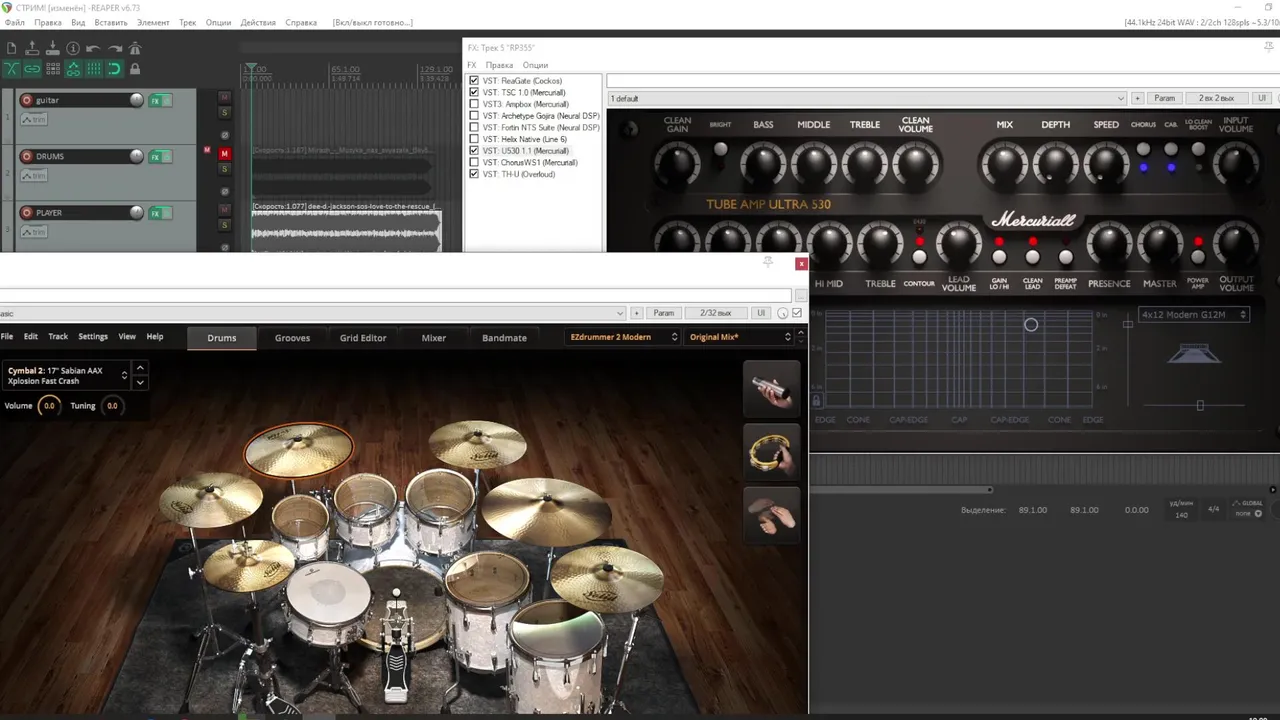1280x720 pixels.
Task: Open the EZdrummer 2 Modern library dropdown
Action: pos(624,337)
